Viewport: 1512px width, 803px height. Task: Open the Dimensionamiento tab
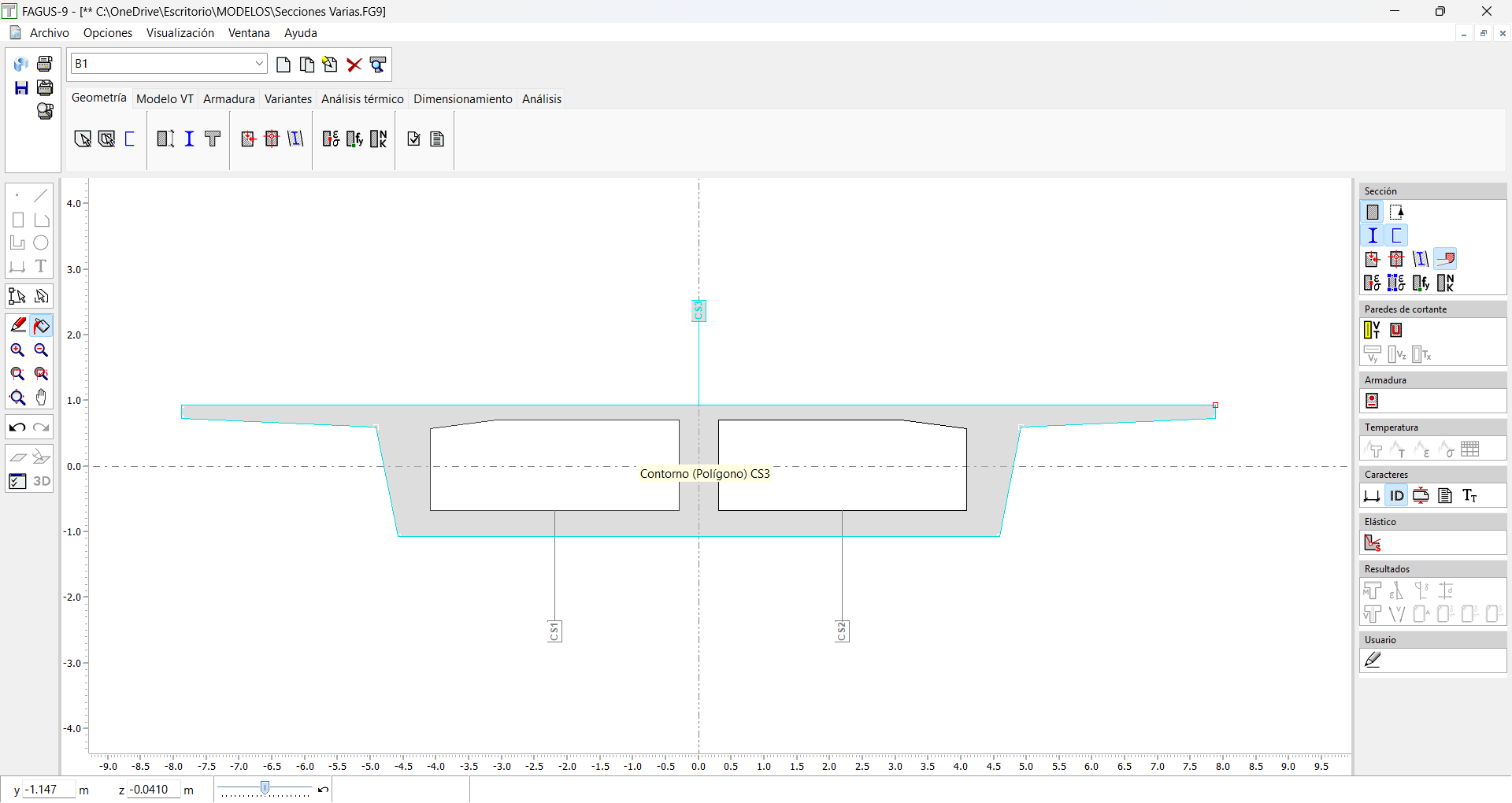tap(462, 99)
